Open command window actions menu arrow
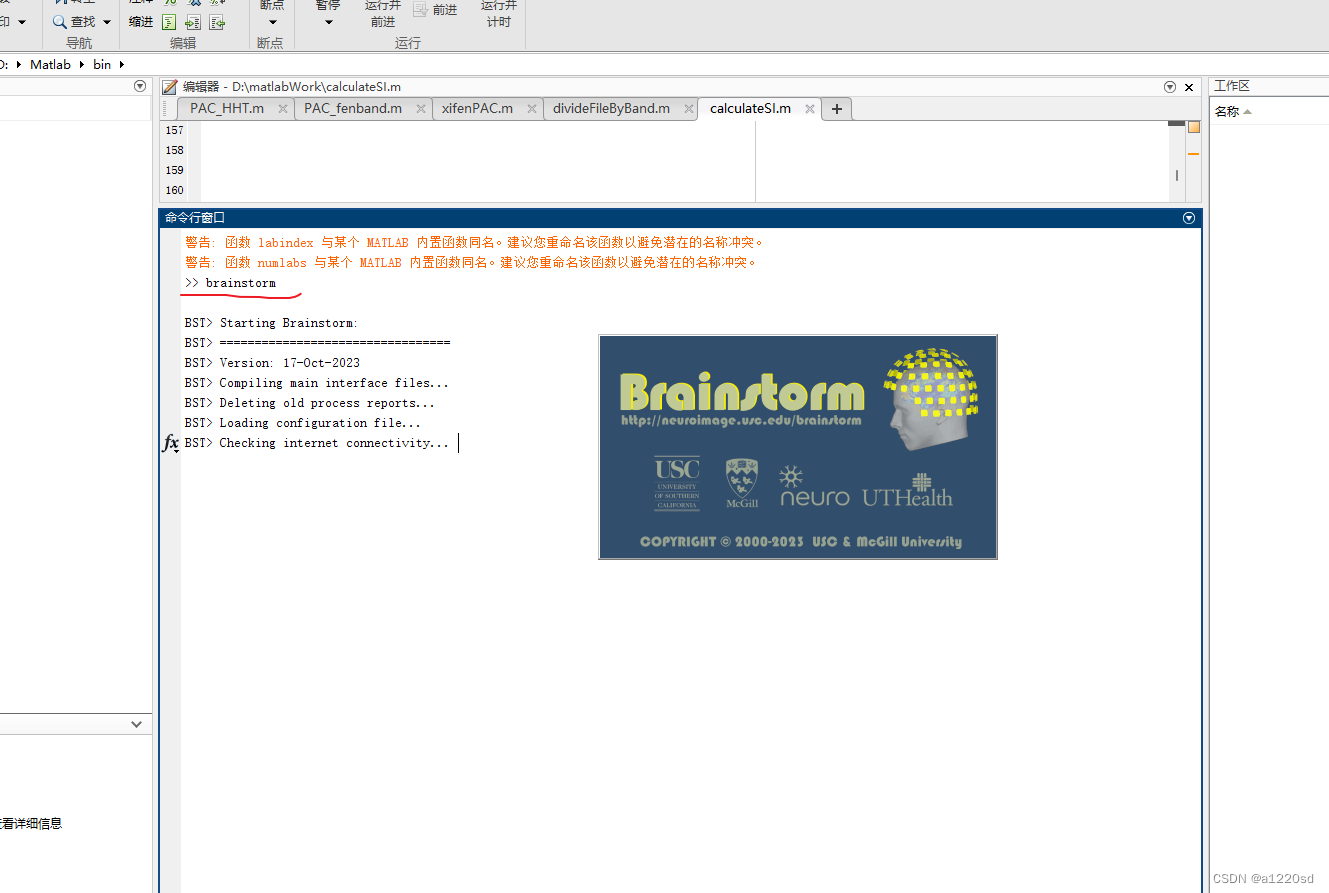The image size is (1329, 893). [x=1189, y=217]
